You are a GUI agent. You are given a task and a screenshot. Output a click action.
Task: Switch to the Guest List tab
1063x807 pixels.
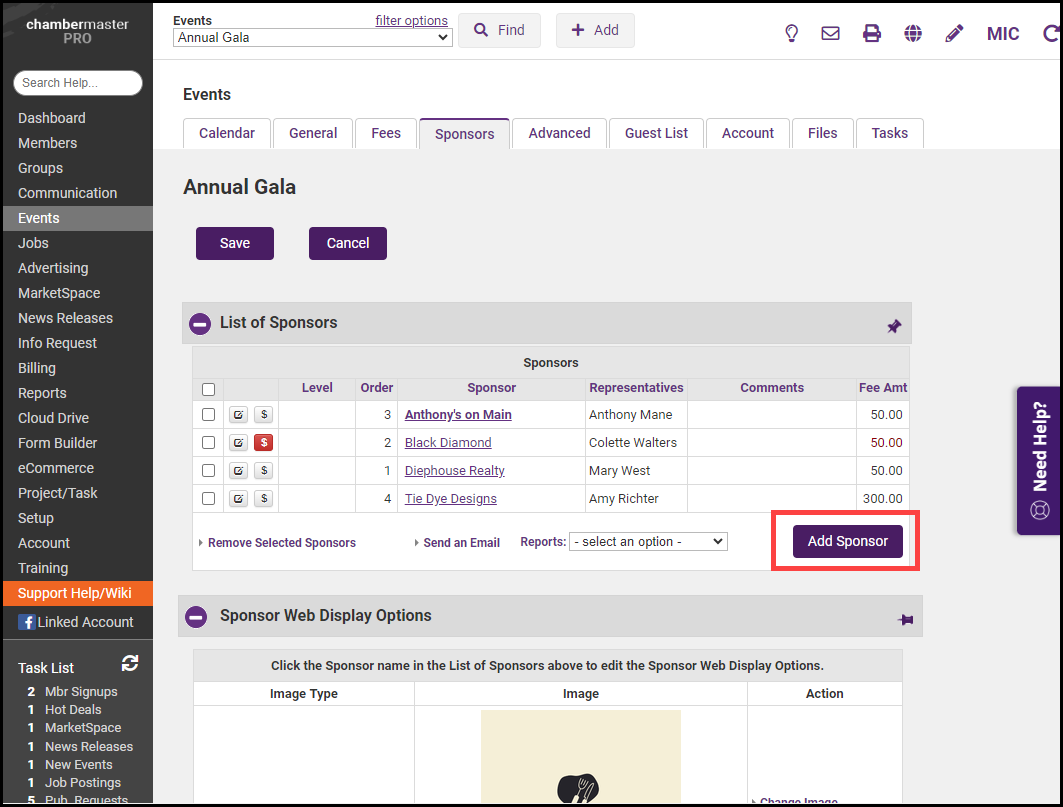[656, 133]
